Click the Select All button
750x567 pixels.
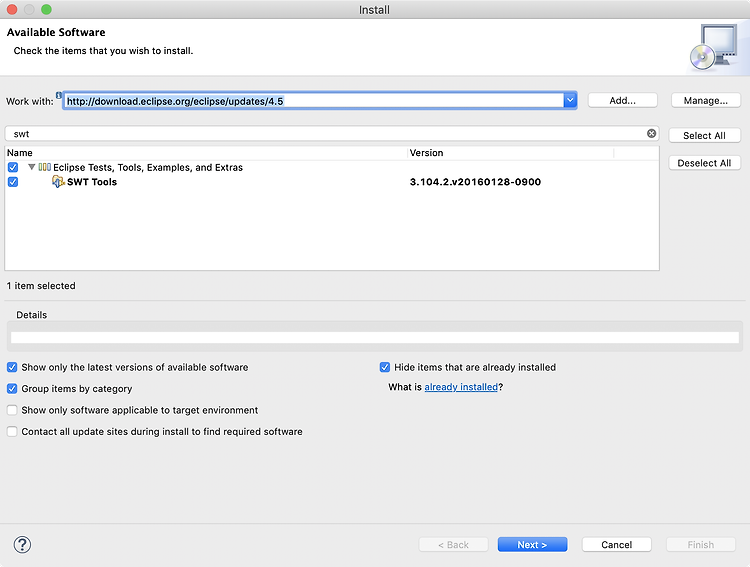[x=704, y=135]
